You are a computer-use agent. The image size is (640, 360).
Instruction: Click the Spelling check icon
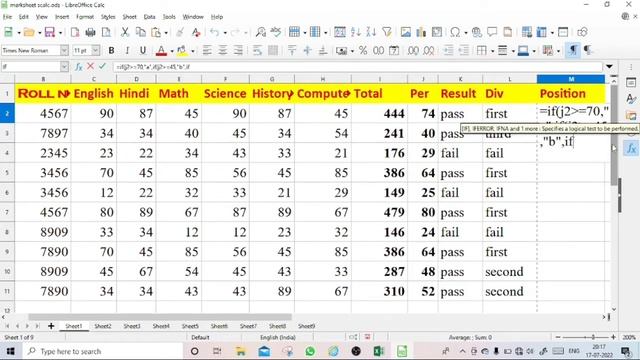pos(276,32)
